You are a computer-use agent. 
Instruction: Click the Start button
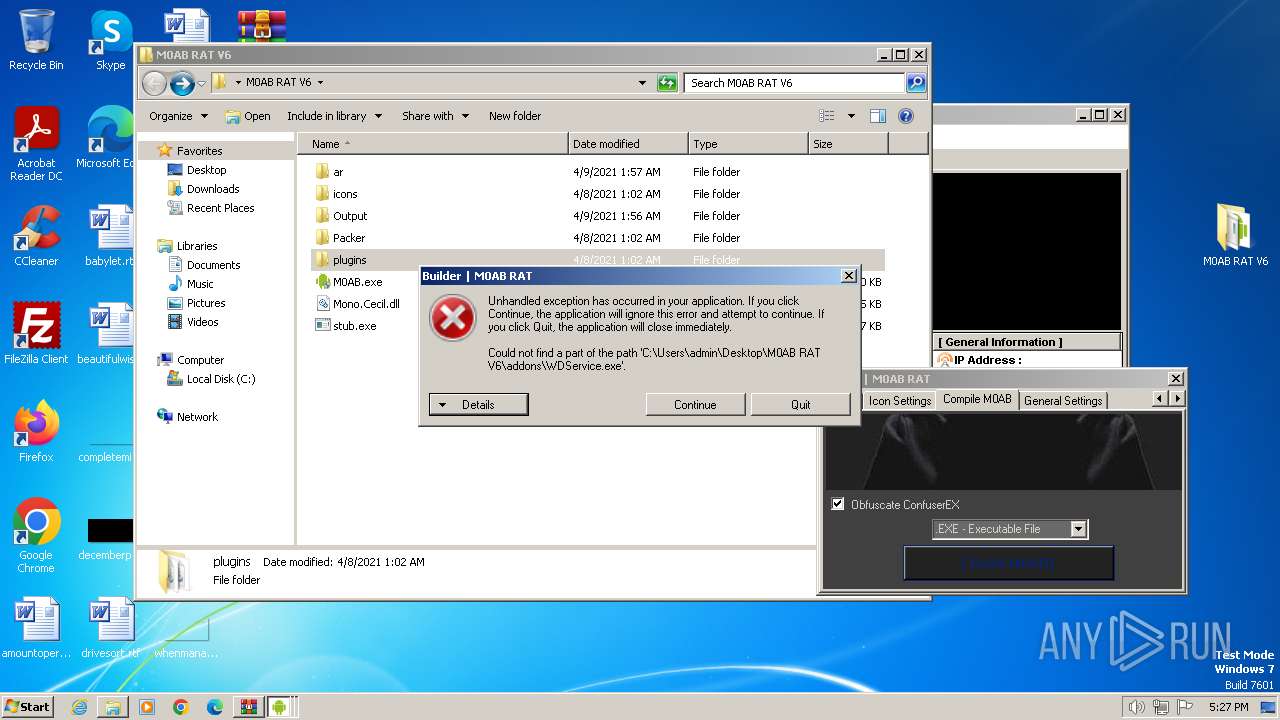click(x=28, y=707)
